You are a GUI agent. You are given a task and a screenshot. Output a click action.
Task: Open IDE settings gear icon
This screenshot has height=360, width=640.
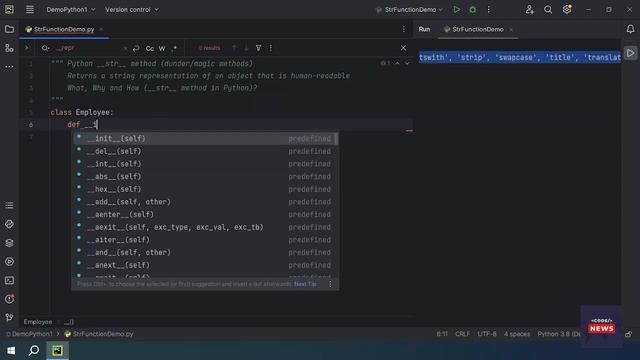point(567,9)
